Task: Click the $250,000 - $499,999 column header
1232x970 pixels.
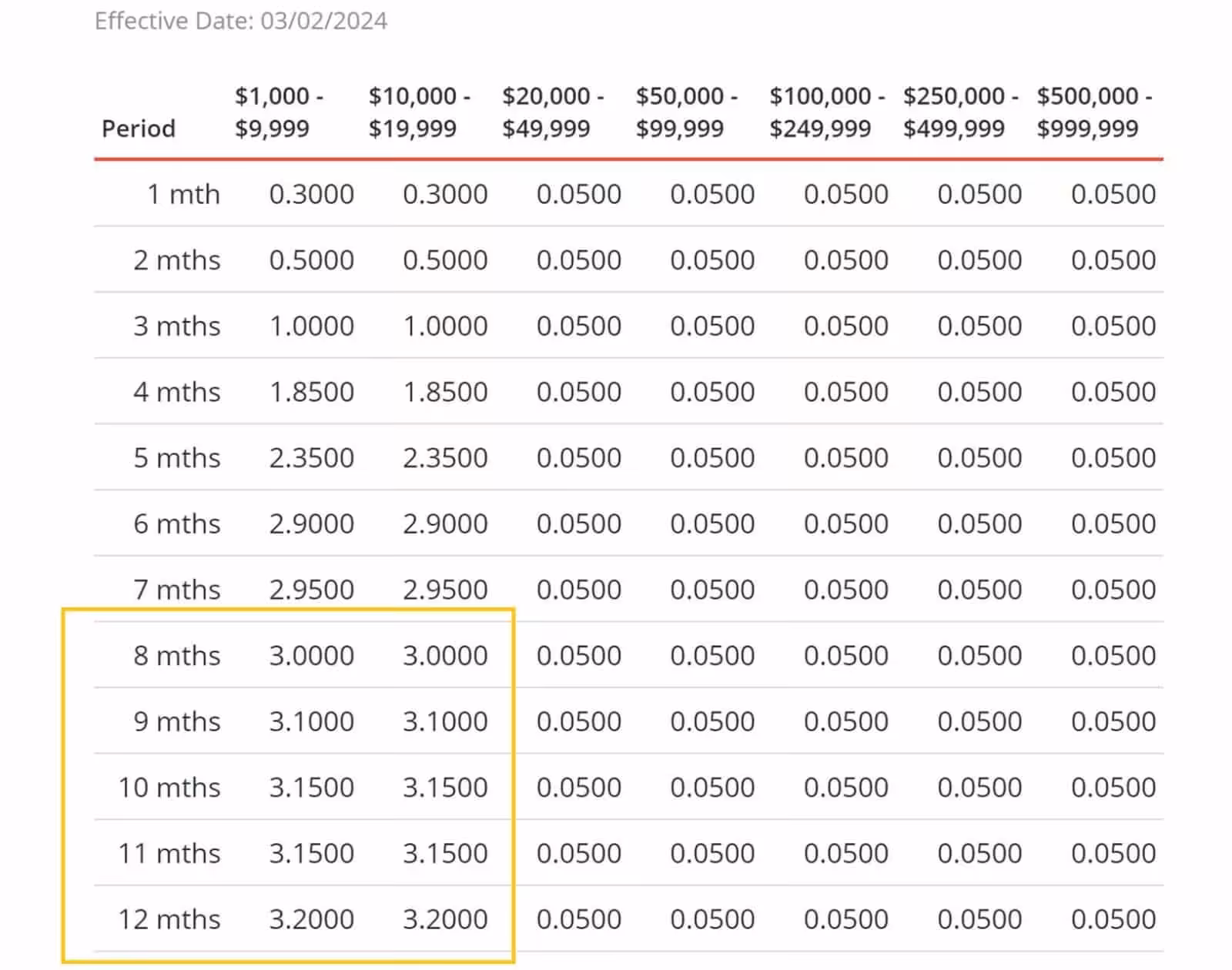Action: click(x=961, y=112)
